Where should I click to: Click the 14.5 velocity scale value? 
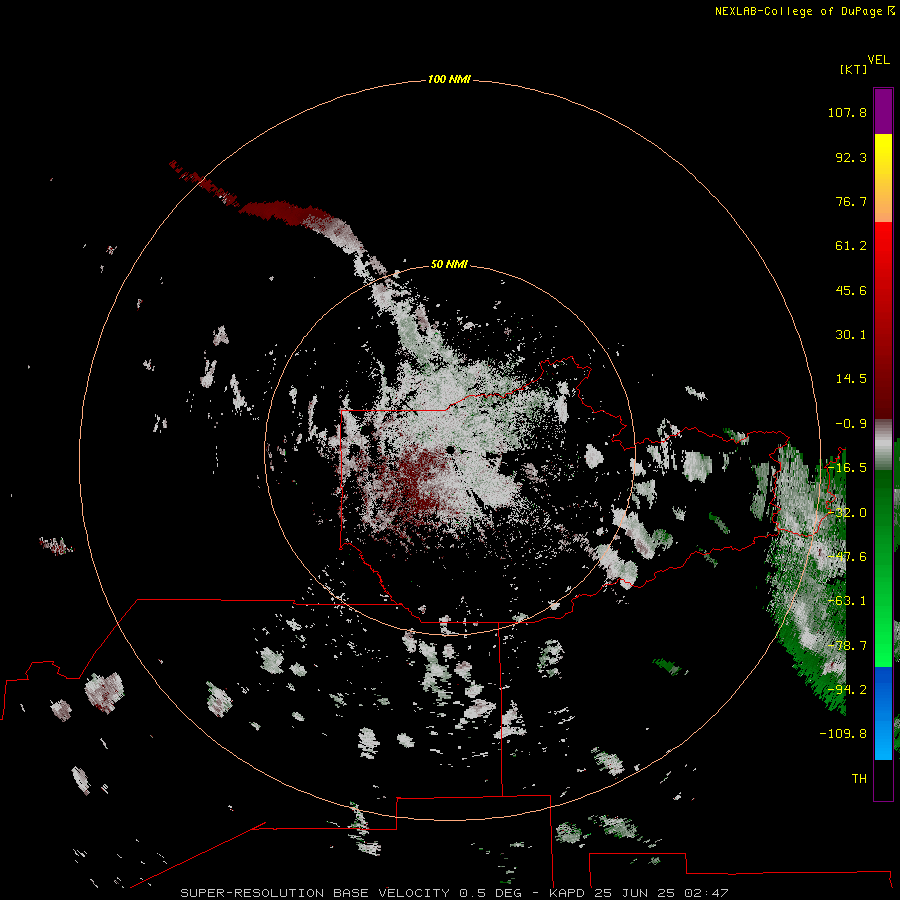pyautogui.click(x=851, y=379)
